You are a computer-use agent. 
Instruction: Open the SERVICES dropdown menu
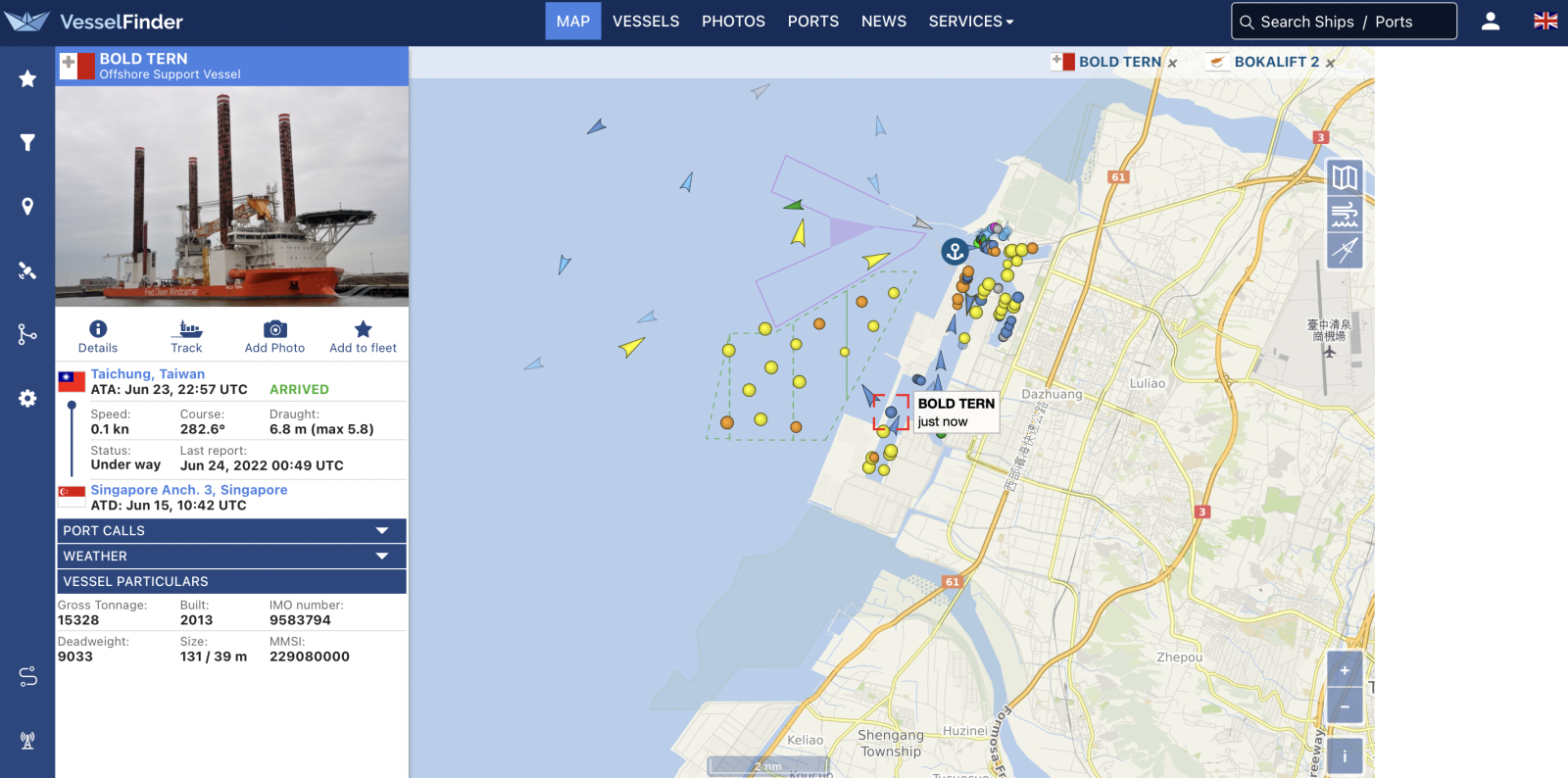click(971, 21)
